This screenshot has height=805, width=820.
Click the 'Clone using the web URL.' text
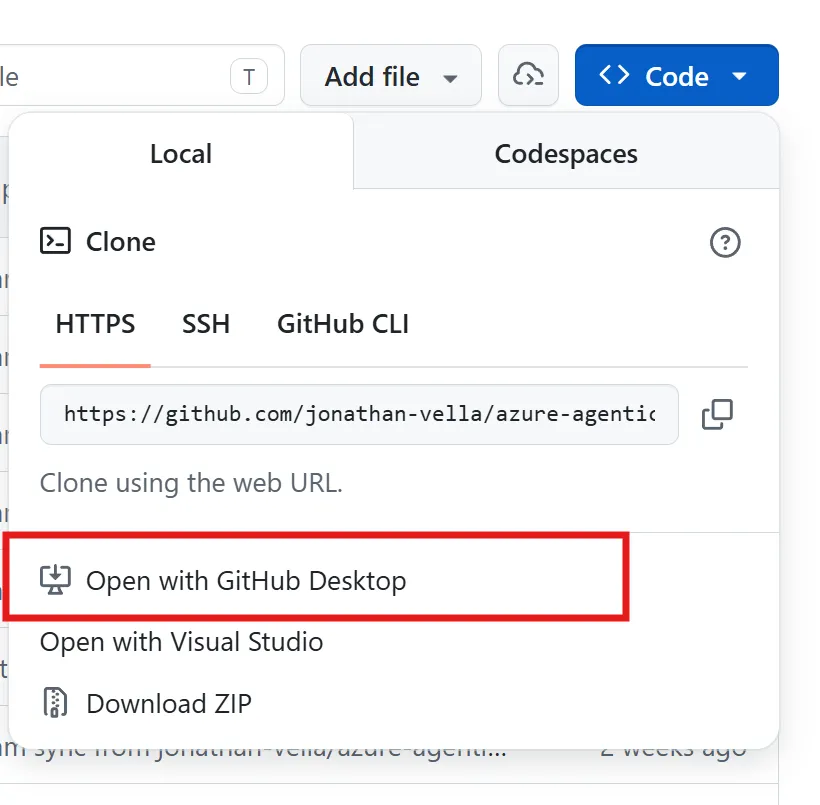pos(191,483)
